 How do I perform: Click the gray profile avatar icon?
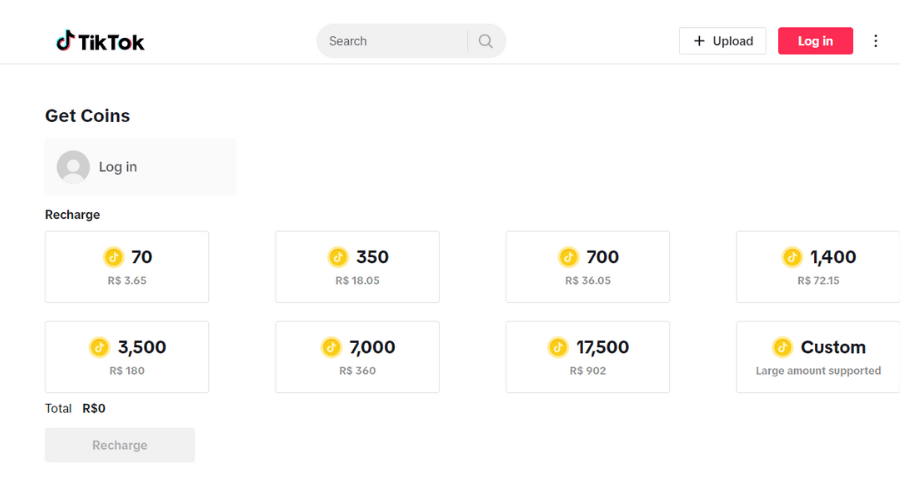pyautogui.click(x=73, y=167)
